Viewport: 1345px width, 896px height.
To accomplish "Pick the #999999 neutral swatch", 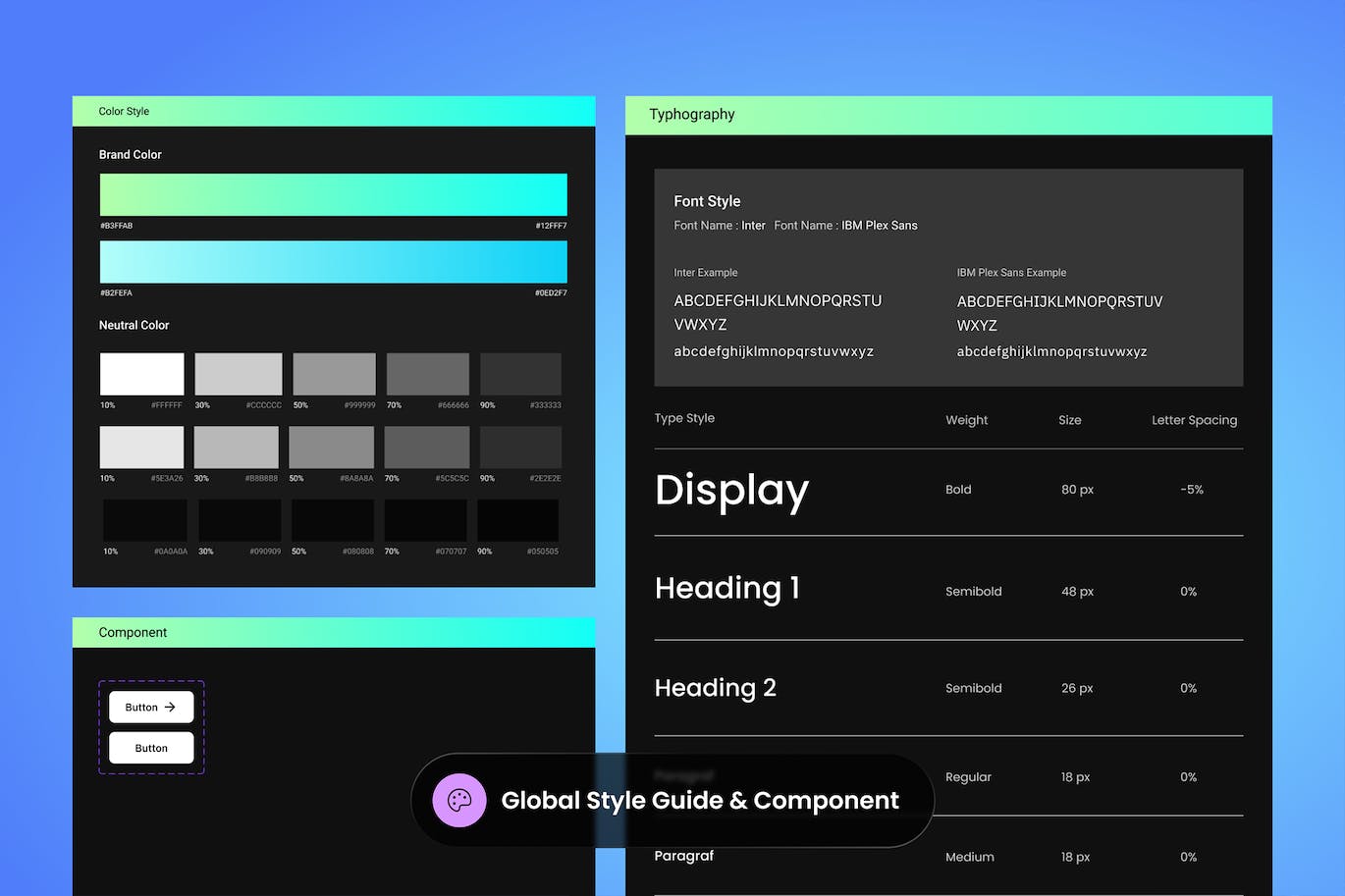I will pos(334,374).
